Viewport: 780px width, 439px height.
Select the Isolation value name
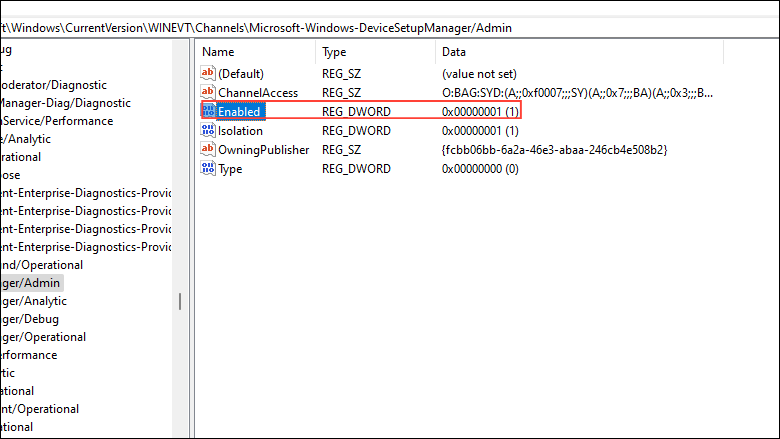pos(240,131)
